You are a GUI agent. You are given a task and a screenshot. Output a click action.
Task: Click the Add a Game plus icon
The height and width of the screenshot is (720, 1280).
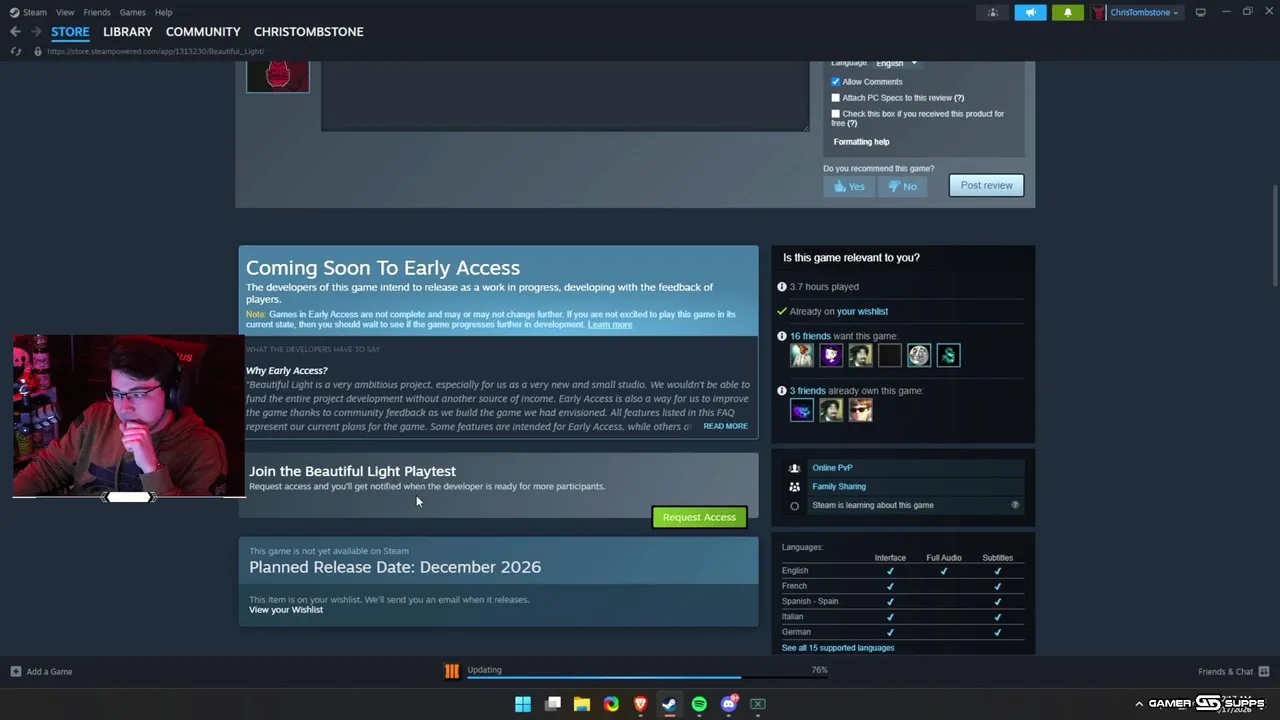click(x=15, y=672)
